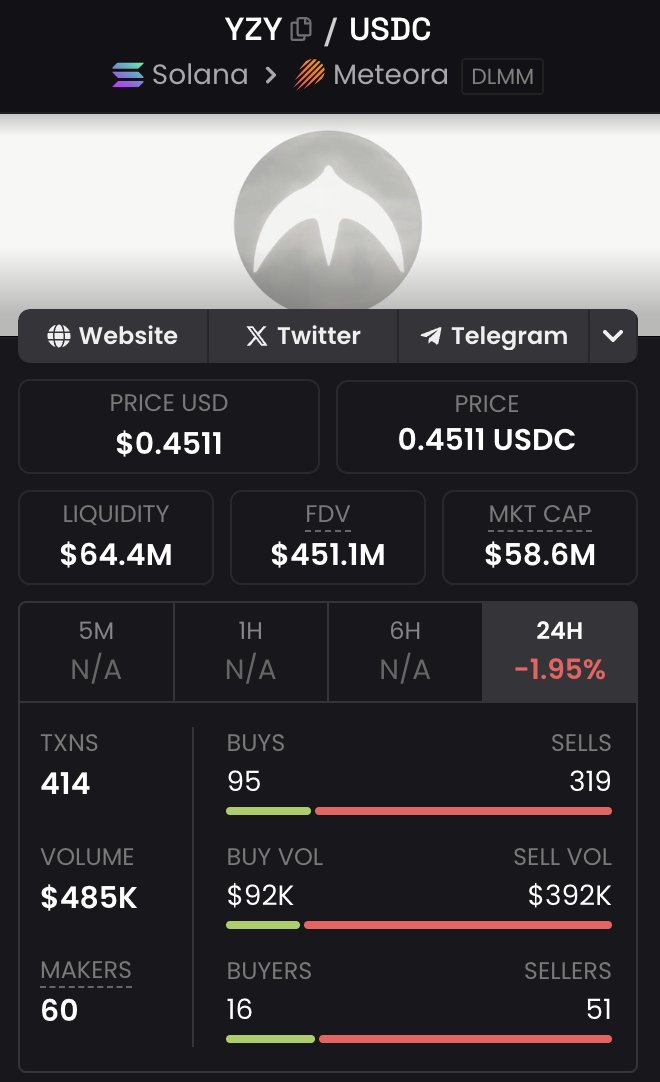Select the 24H timeframe tab
The image size is (660, 1082).
pyautogui.click(x=560, y=651)
